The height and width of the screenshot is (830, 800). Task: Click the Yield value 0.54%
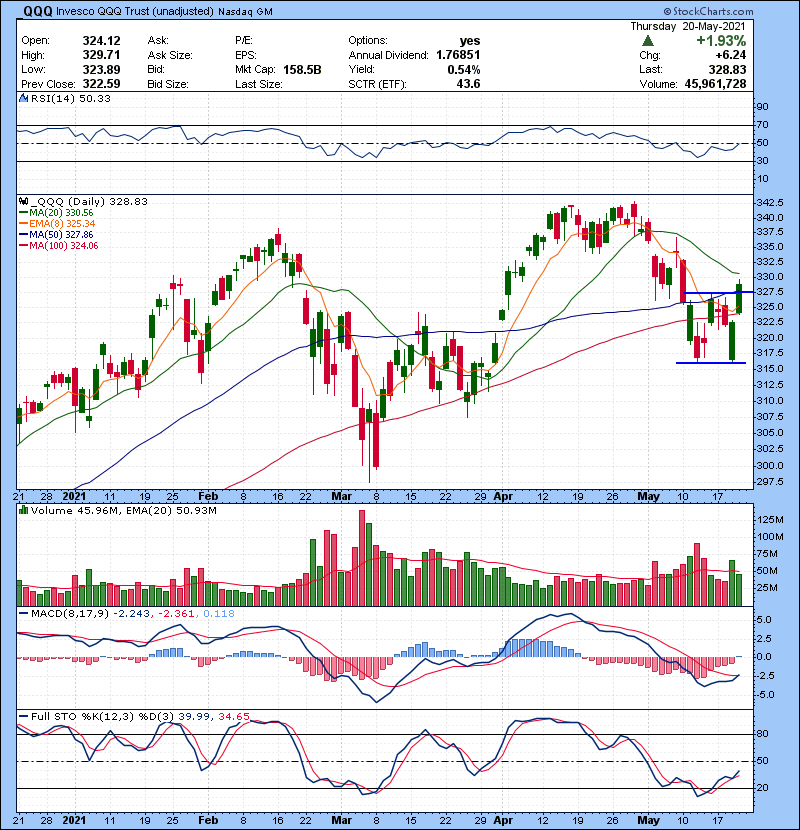pyautogui.click(x=463, y=69)
